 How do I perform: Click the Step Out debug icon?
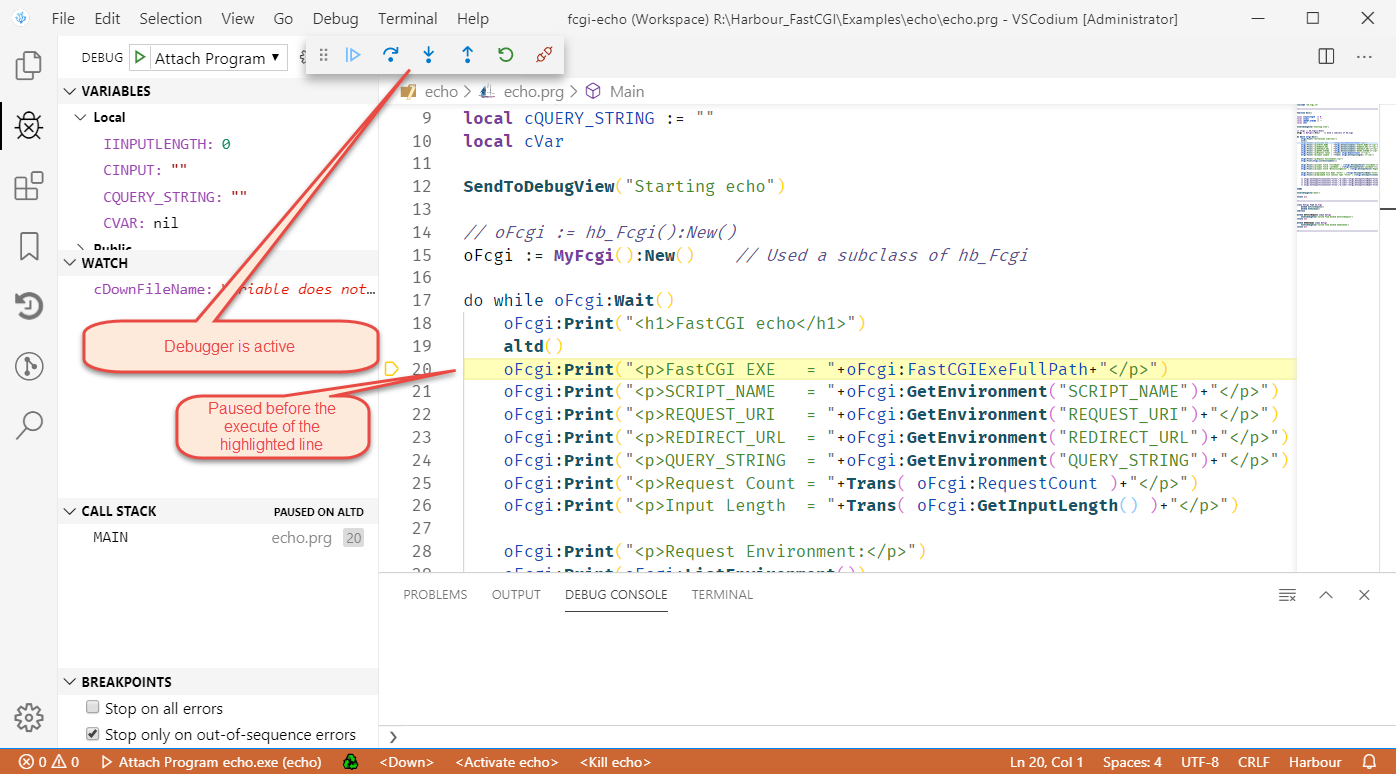(x=467, y=55)
